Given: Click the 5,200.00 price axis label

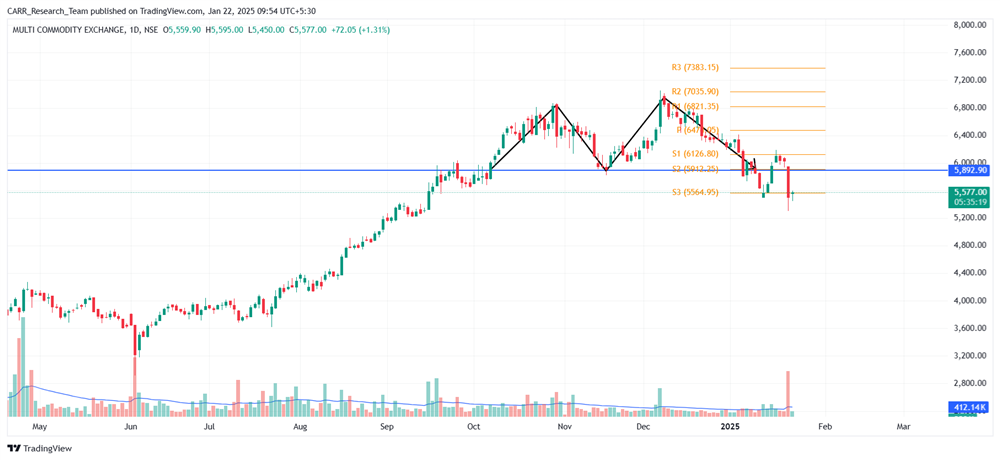Looking at the screenshot, I should pyautogui.click(x=971, y=218).
